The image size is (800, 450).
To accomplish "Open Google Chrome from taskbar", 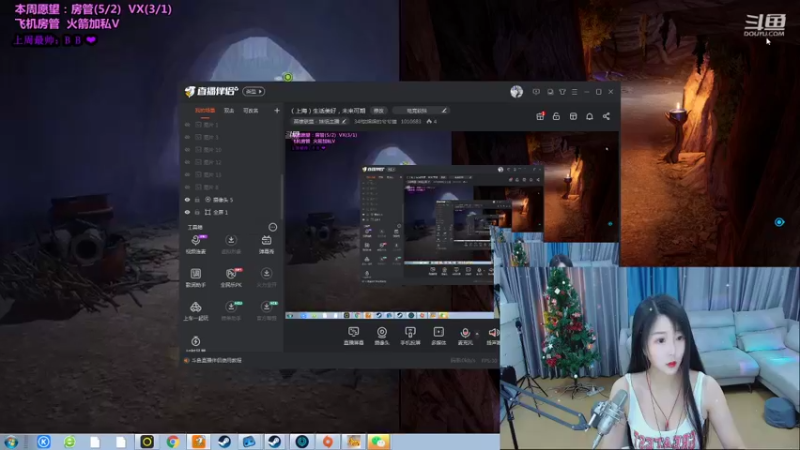I will 172,442.
